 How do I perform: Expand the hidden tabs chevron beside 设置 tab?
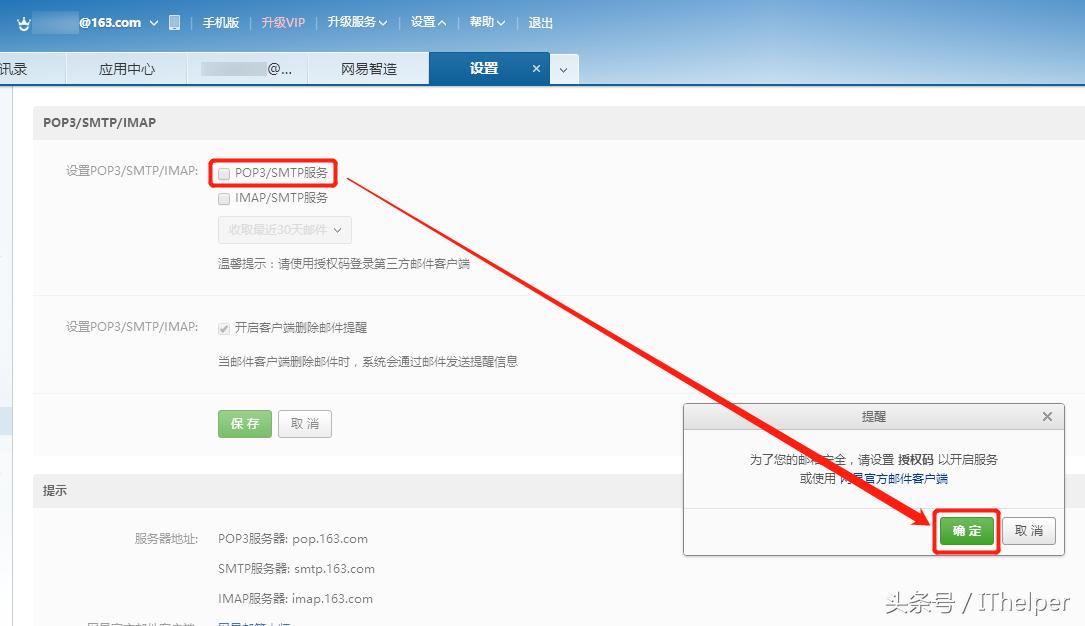[x=565, y=68]
